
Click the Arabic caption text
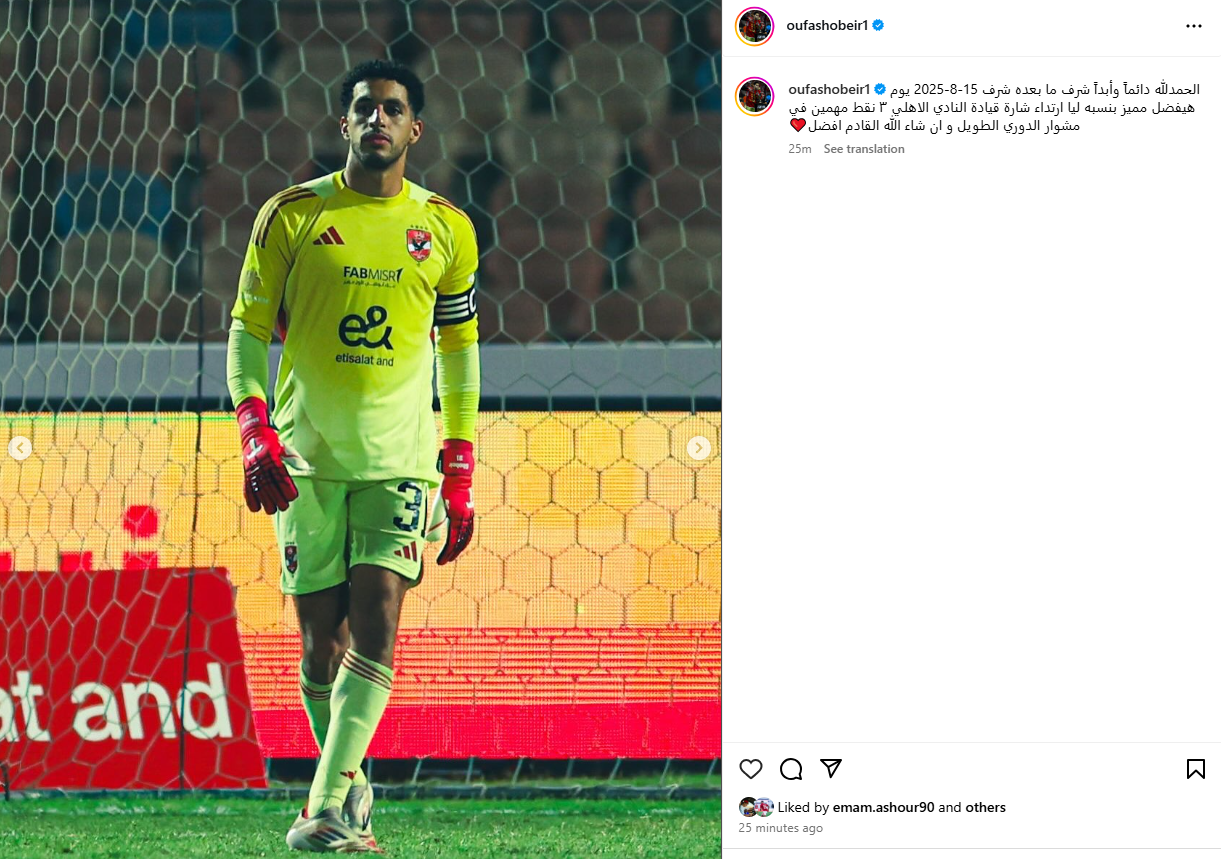[995, 107]
